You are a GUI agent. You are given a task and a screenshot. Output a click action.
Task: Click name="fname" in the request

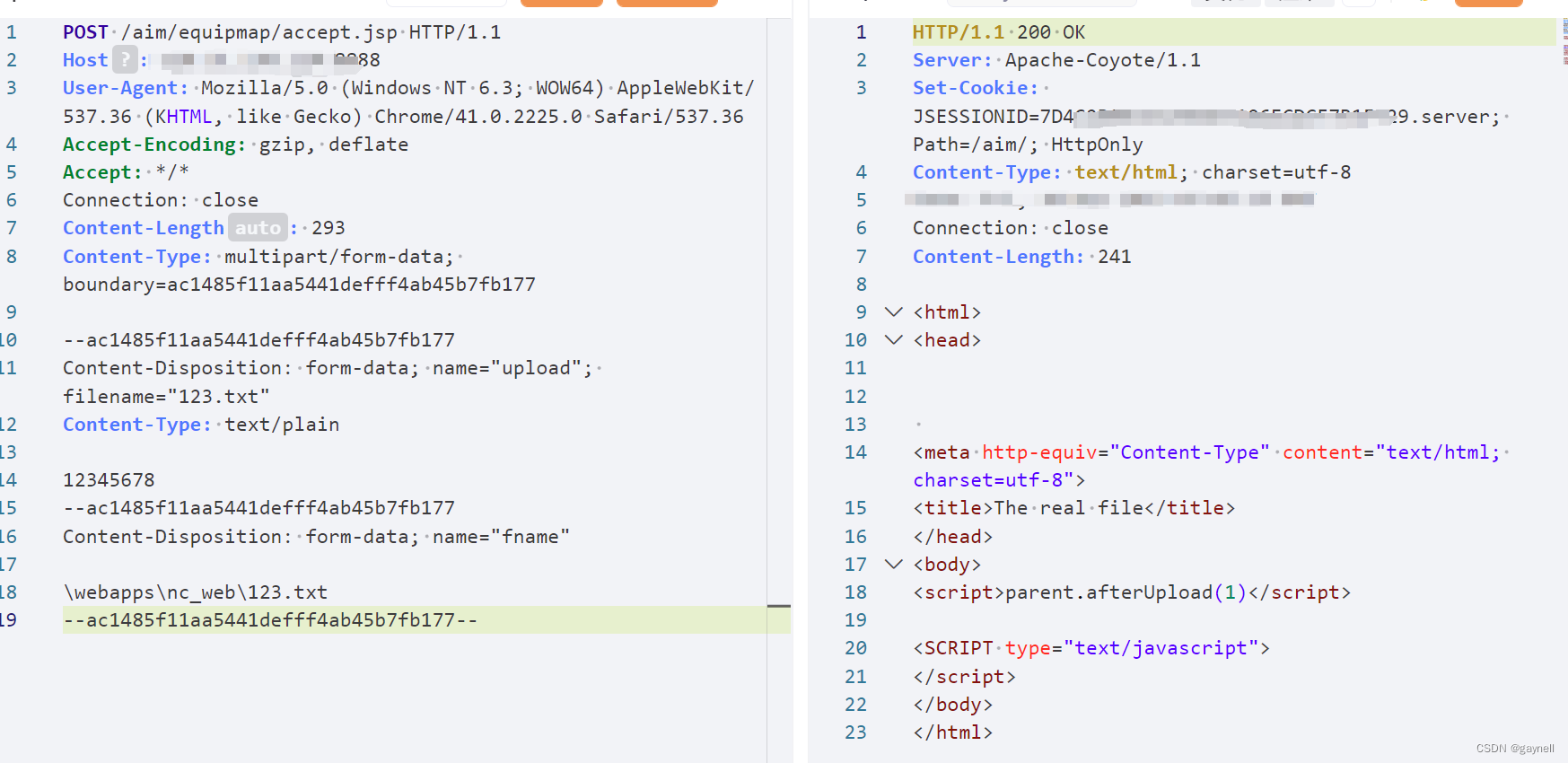click(x=501, y=537)
